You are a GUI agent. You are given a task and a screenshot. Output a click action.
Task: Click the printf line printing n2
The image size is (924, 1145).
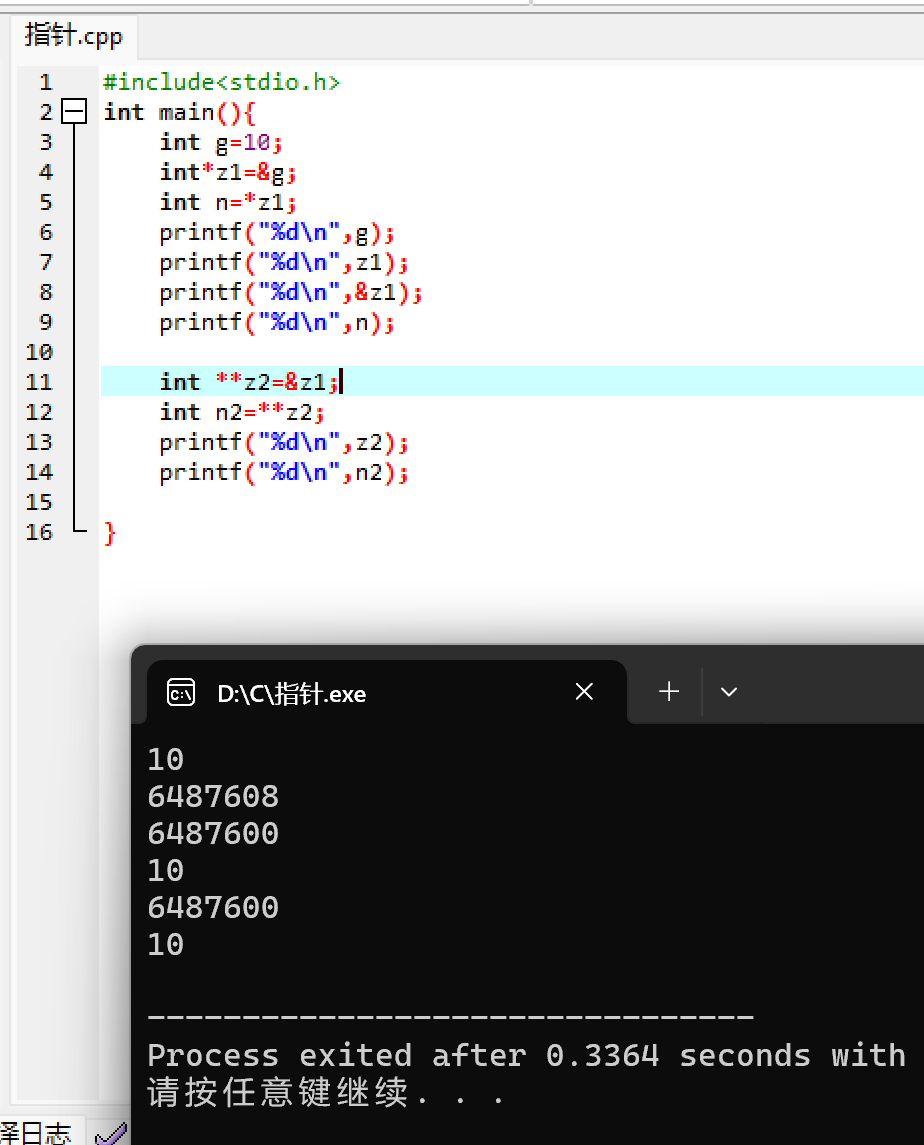point(284,472)
